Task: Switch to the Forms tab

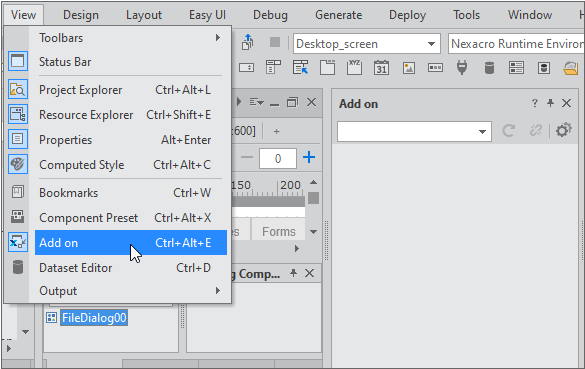Action: pyautogui.click(x=278, y=231)
